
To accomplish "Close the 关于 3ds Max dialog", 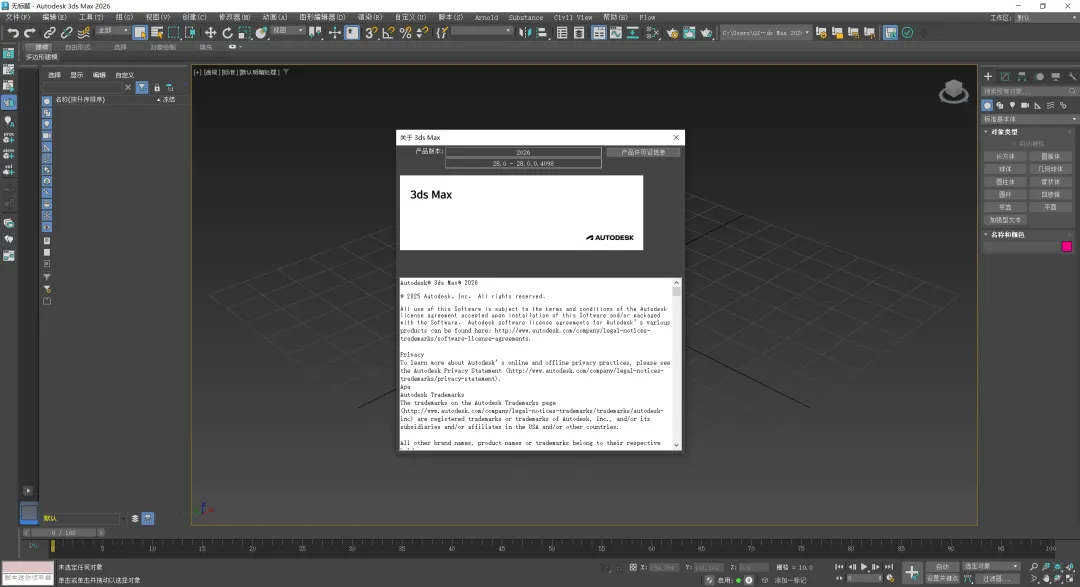I will coord(676,137).
